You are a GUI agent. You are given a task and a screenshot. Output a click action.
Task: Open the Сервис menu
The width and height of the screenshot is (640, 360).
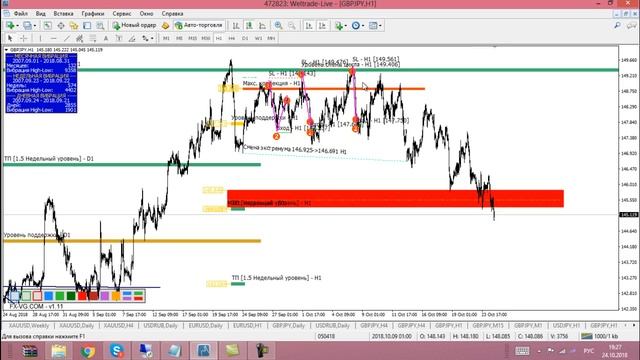tap(122, 13)
